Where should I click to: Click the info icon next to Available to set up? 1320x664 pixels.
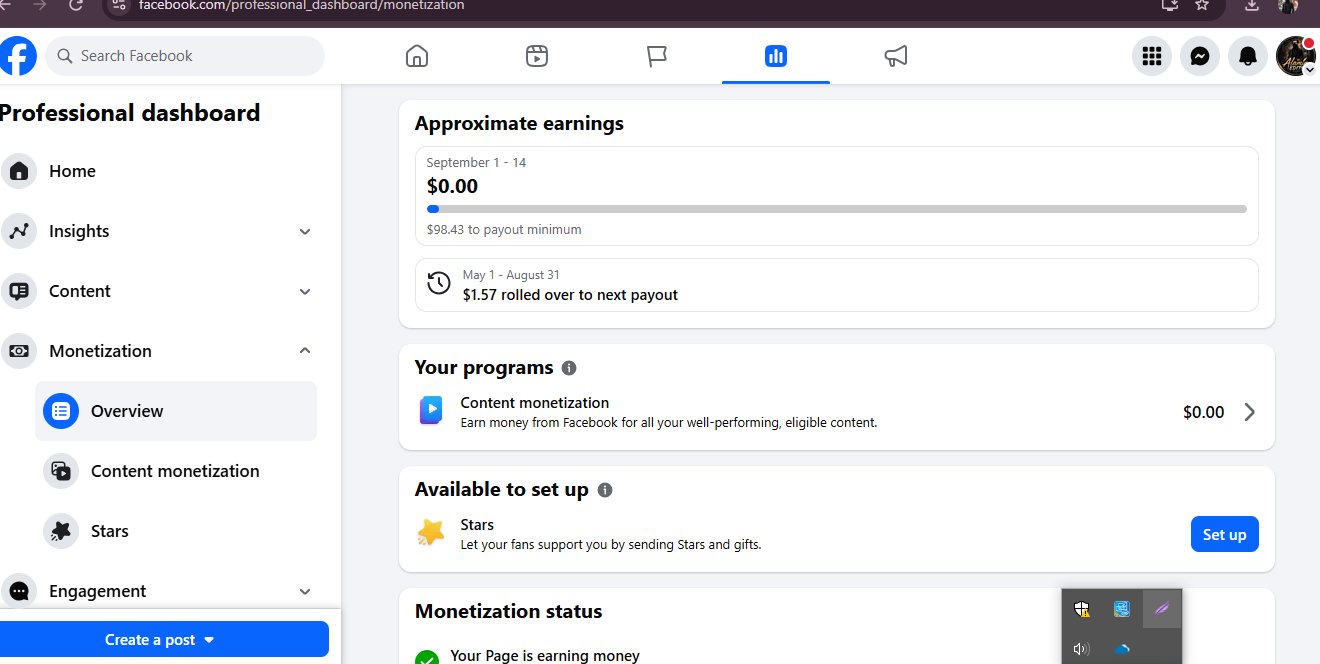pyautogui.click(x=604, y=490)
